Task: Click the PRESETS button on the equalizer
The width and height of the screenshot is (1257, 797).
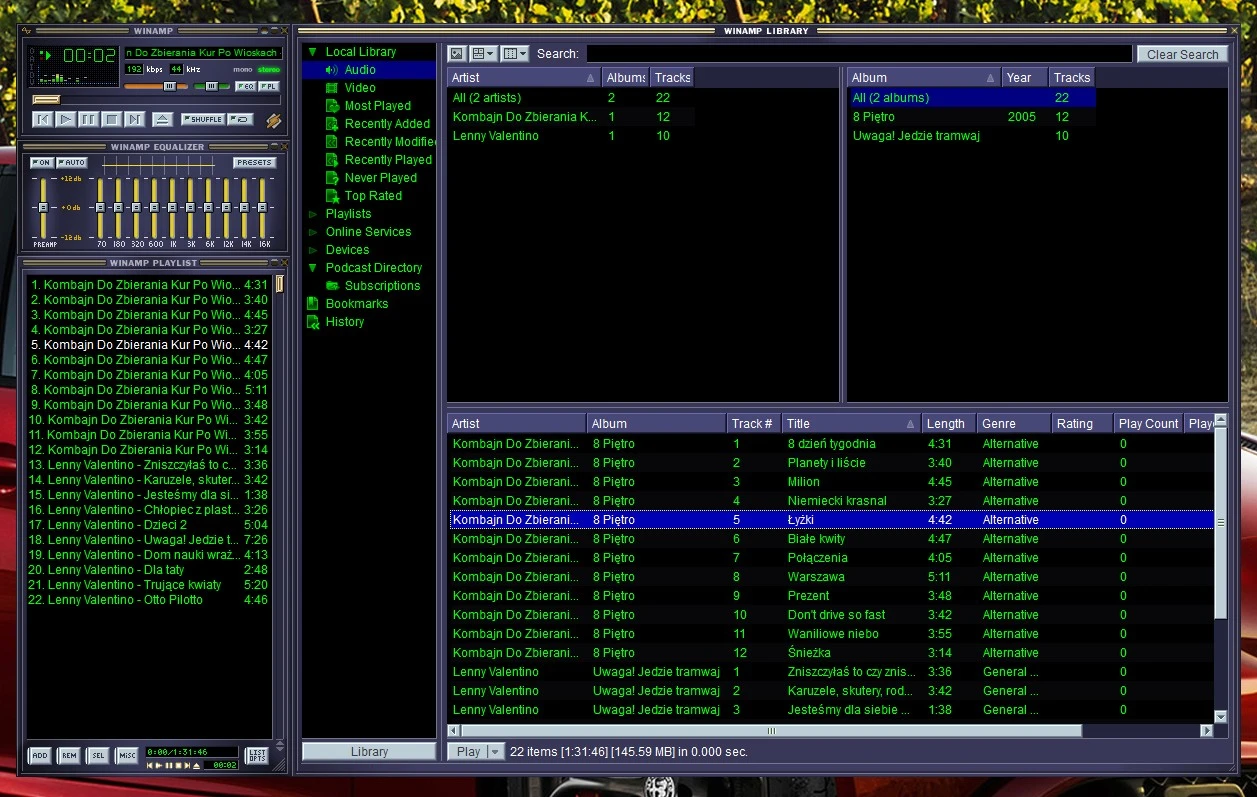Action: point(254,161)
